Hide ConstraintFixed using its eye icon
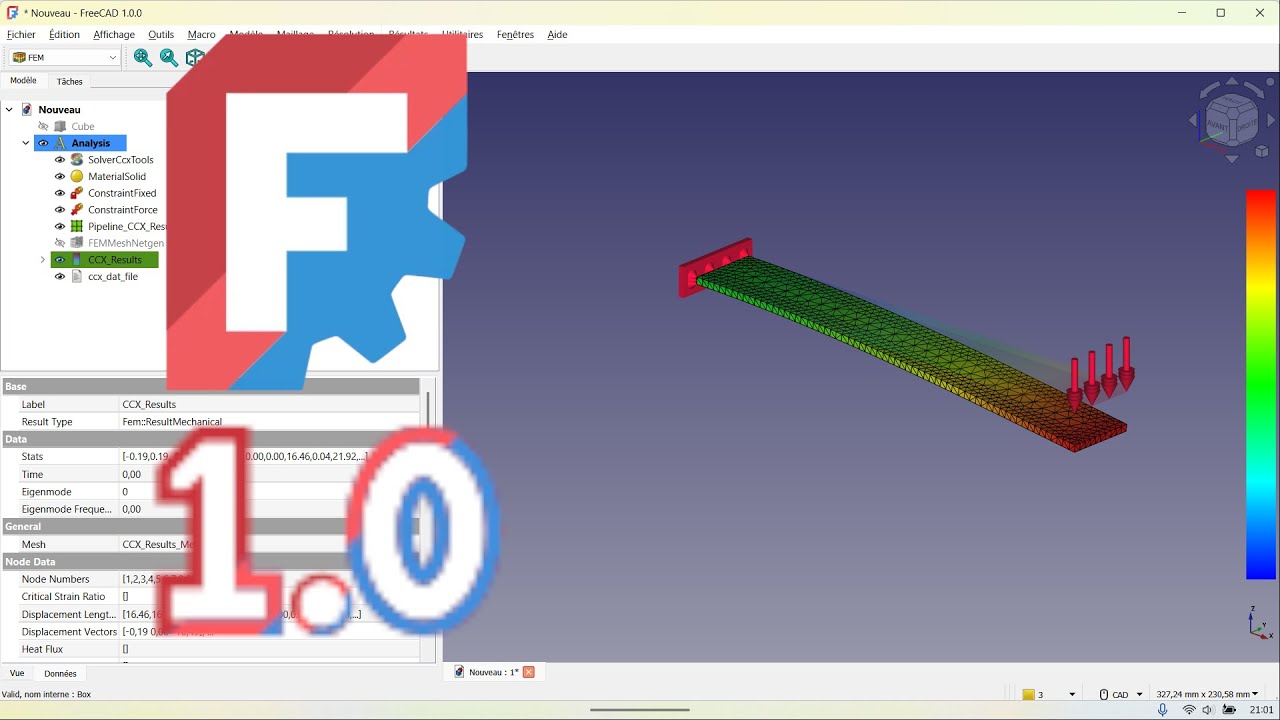 (60, 193)
